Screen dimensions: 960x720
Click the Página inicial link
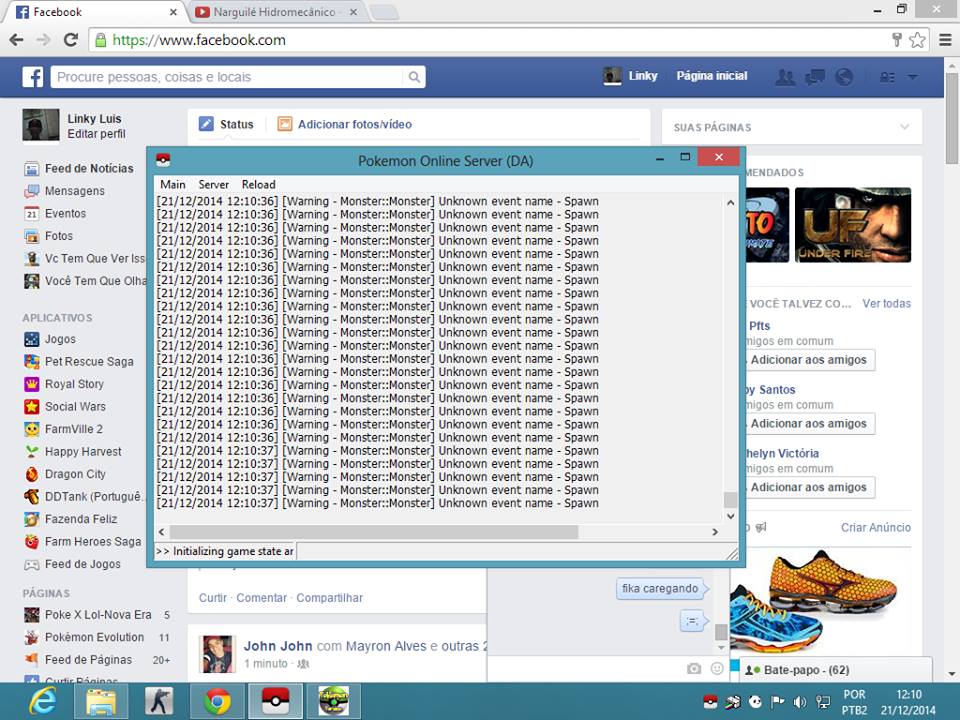[711, 76]
